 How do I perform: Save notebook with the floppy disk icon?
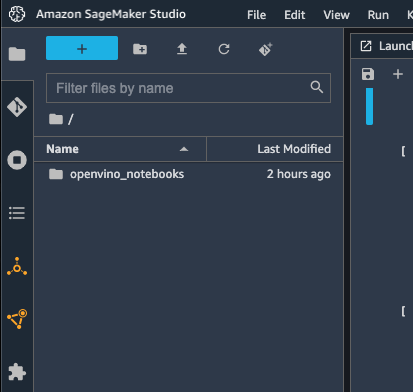pyautogui.click(x=368, y=74)
